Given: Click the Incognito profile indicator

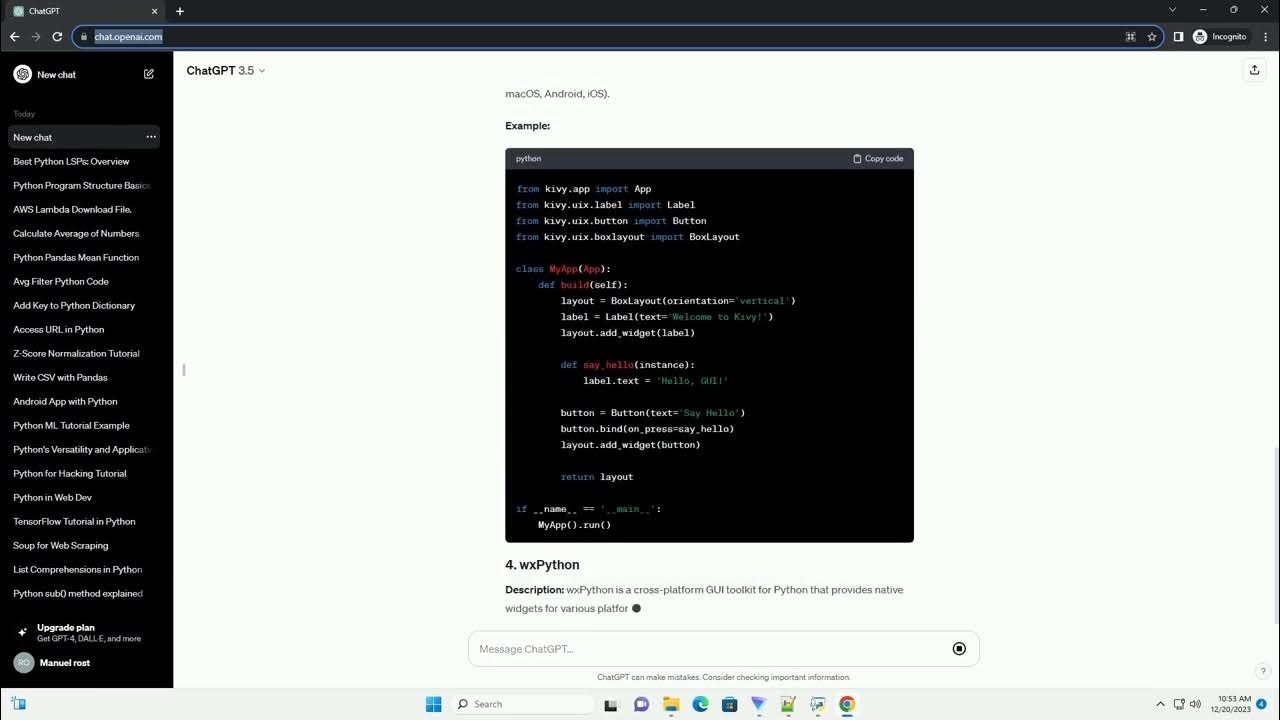Looking at the screenshot, I should tap(1220, 36).
